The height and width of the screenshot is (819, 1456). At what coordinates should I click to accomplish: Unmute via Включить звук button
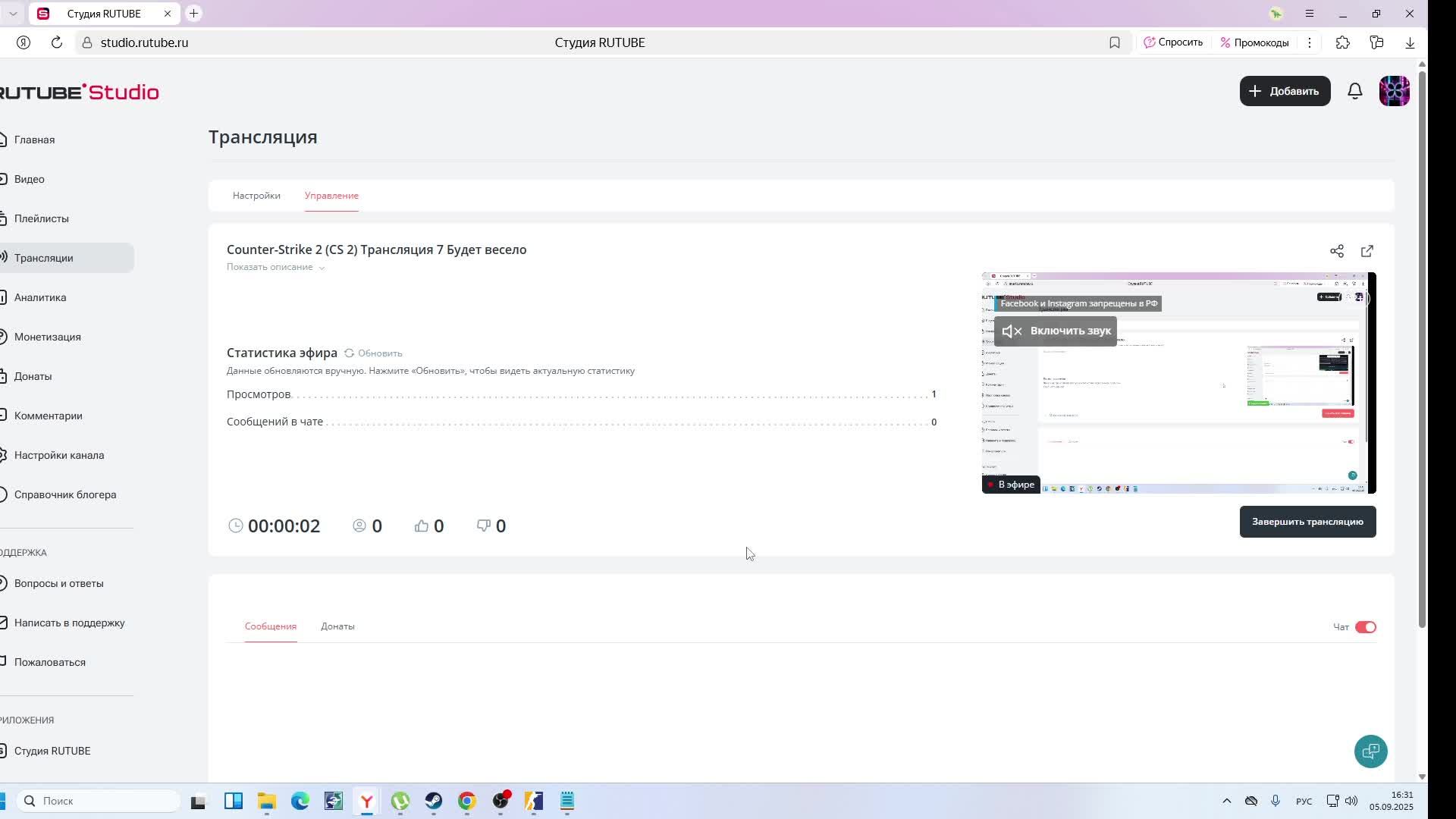pyautogui.click(x=1055, y=331)
